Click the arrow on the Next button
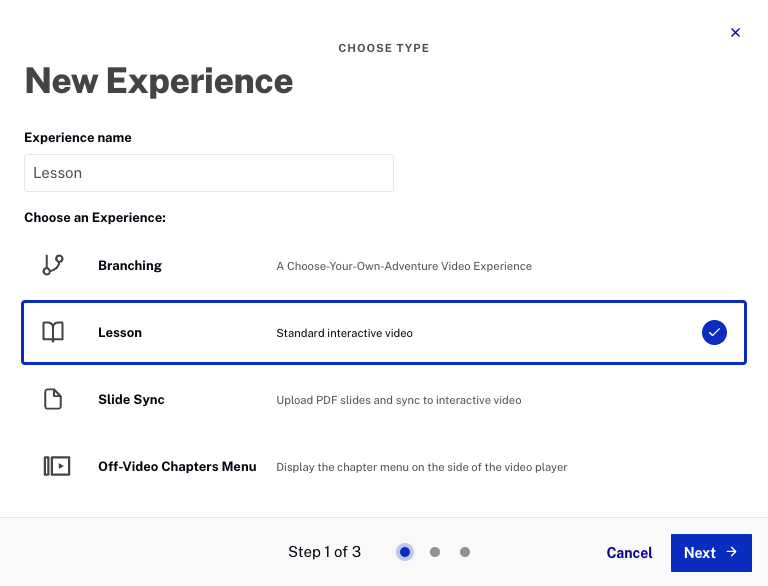 click(732, 552)
